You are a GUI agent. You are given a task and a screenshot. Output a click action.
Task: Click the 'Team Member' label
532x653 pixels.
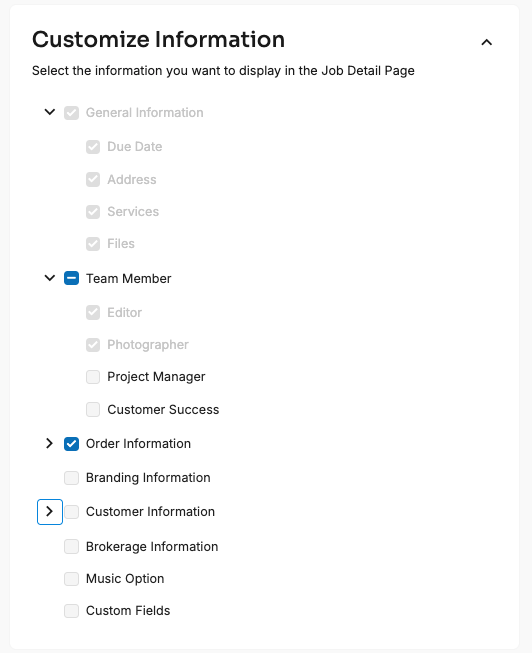click(x=128, y=278)
